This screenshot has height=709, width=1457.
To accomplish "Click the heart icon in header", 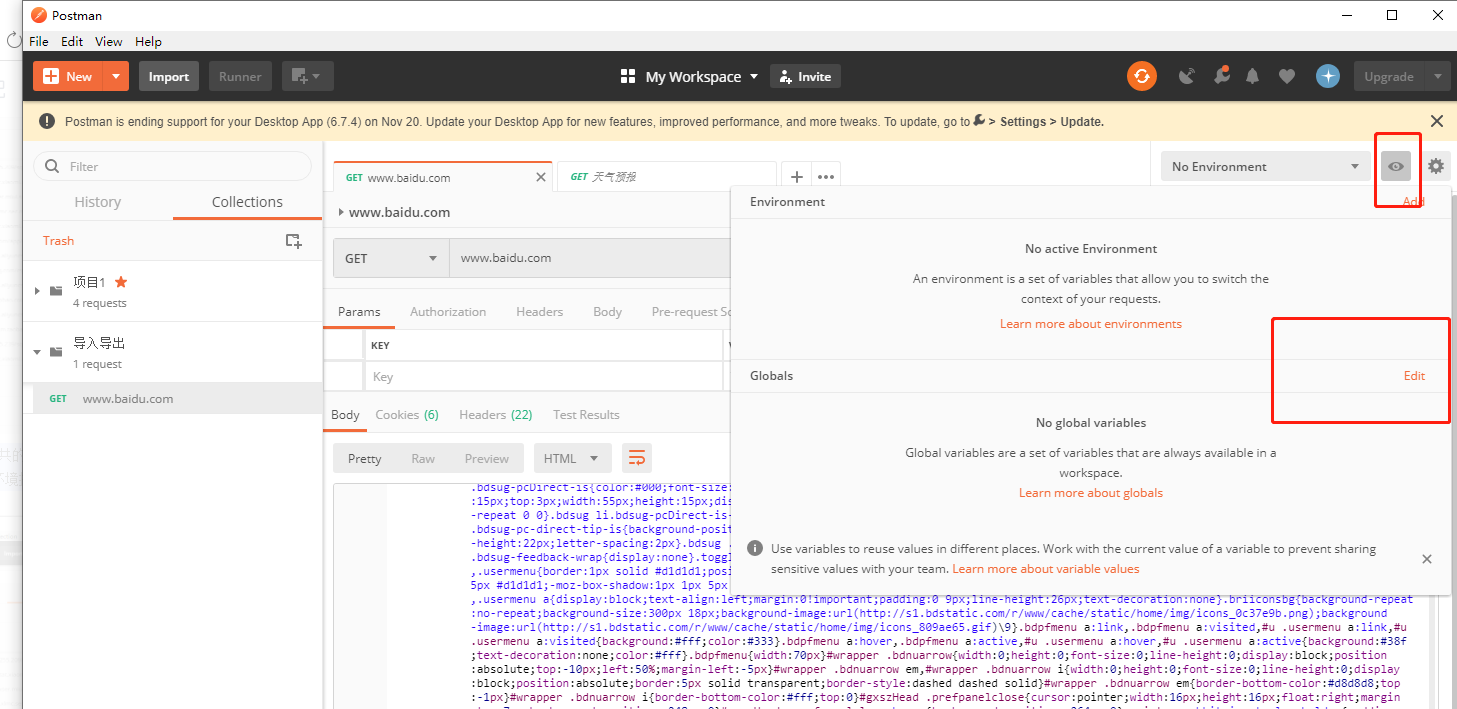I will click(x=1287, y=77).
